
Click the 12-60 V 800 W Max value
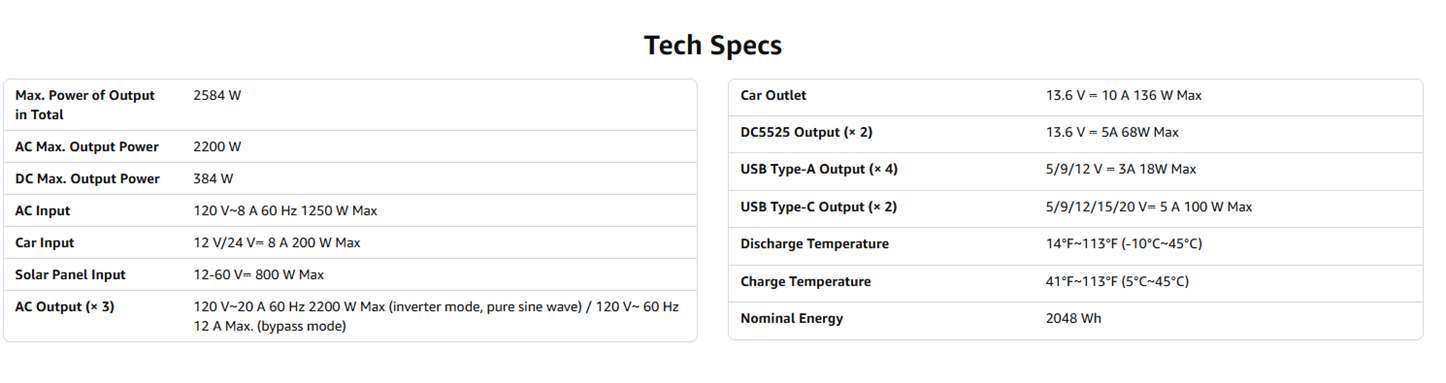tap(259, 275)
